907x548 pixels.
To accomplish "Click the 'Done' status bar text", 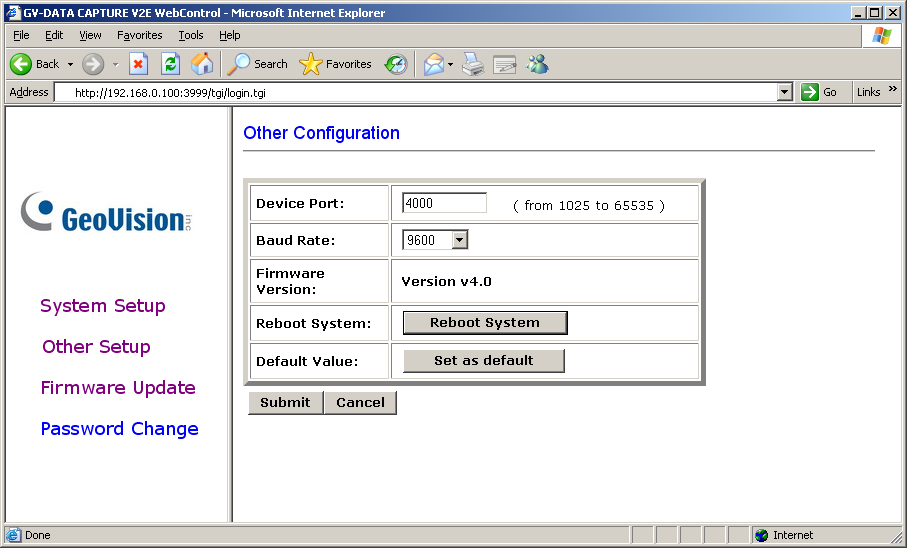I will pos(38,535).
